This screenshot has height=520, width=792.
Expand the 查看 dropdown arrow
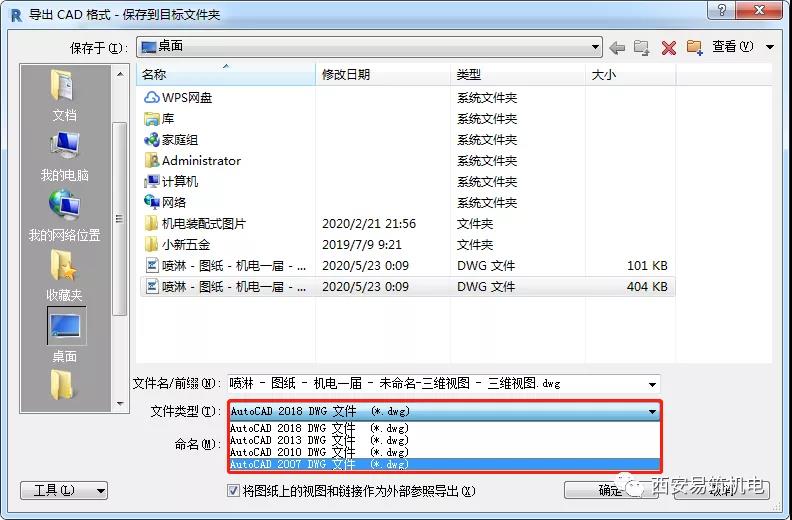click(x=770, y=47)
